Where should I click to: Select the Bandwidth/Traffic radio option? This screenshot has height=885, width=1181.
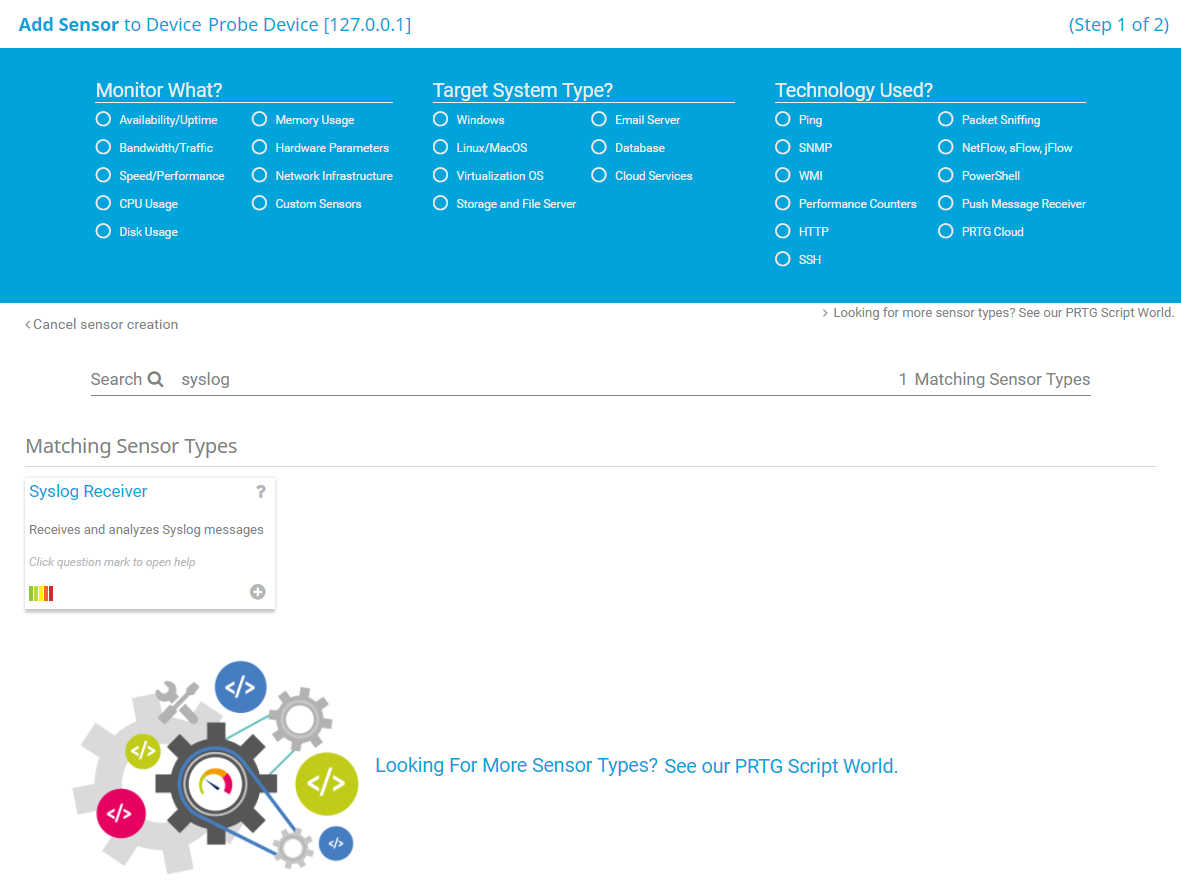103,147
